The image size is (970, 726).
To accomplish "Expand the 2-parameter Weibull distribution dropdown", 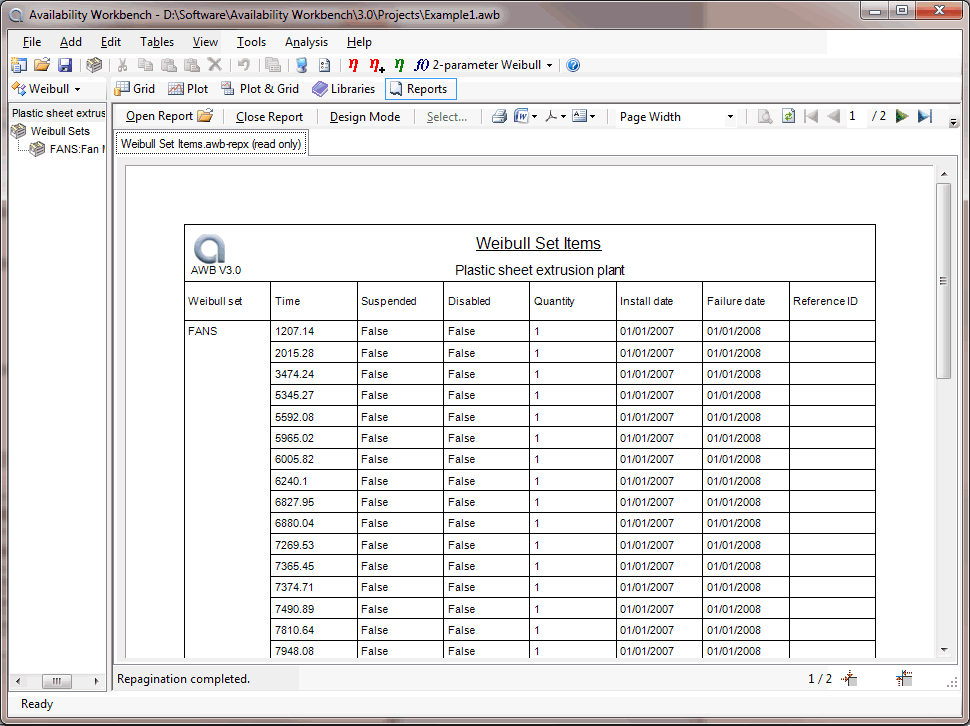I will (x=549, y=65).
